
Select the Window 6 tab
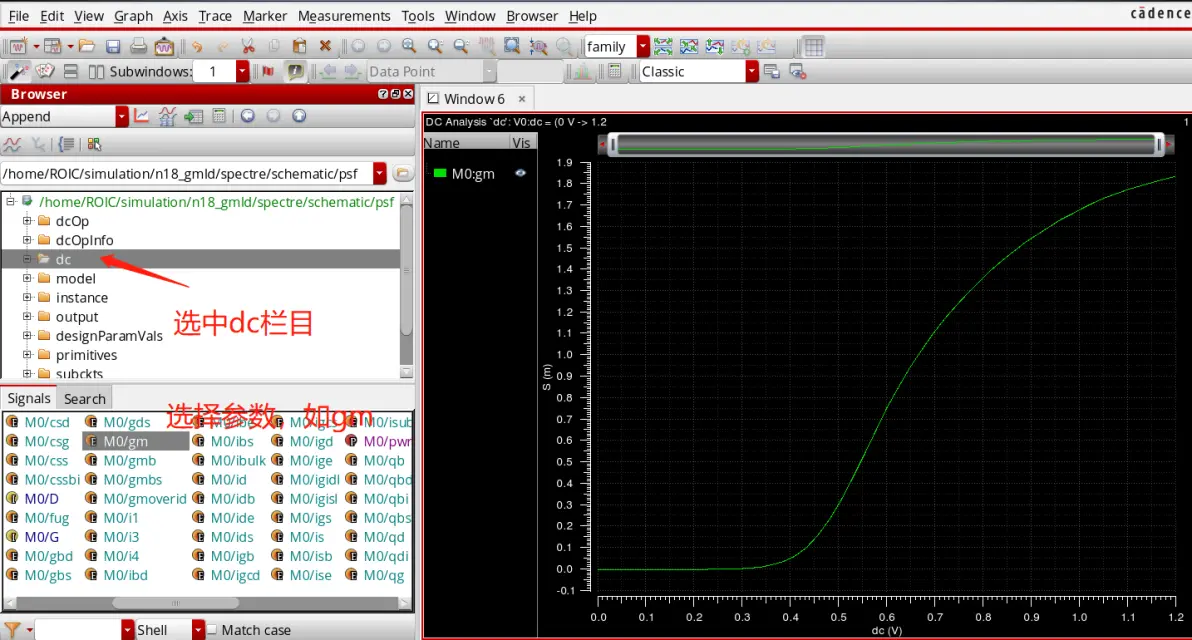click(474, 99)
